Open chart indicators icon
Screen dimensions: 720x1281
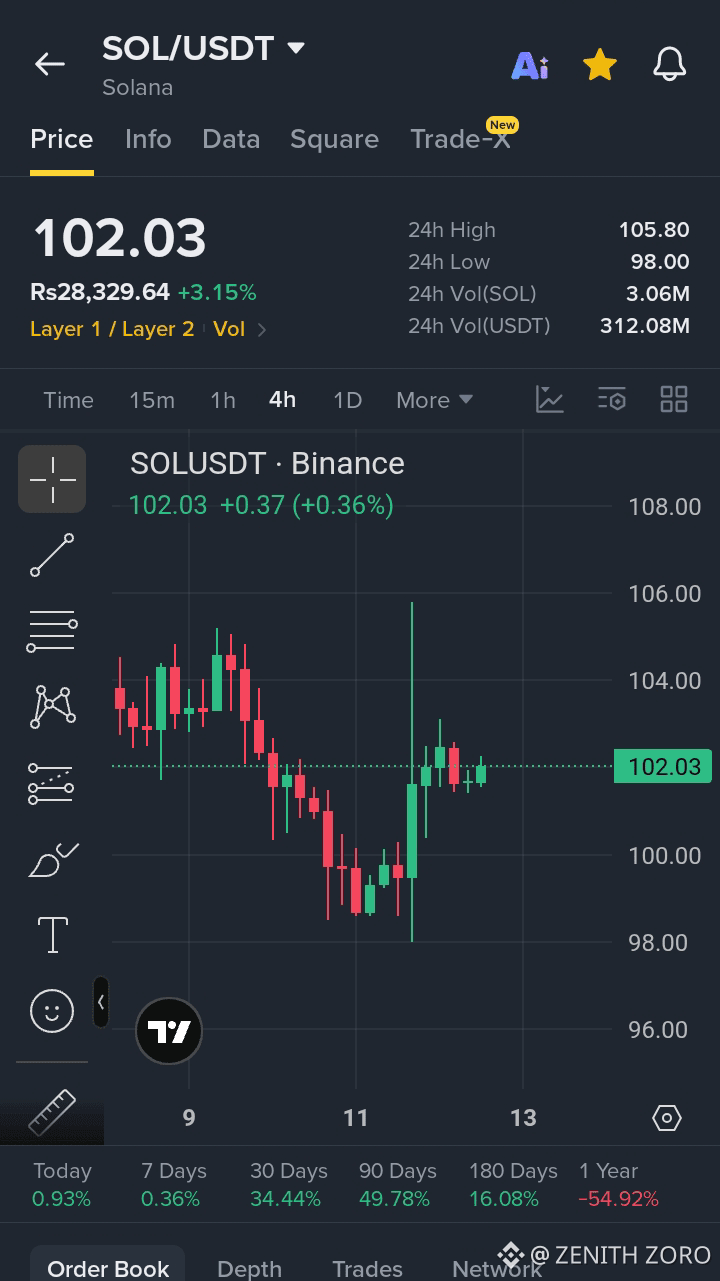click(x=550, y=399)
